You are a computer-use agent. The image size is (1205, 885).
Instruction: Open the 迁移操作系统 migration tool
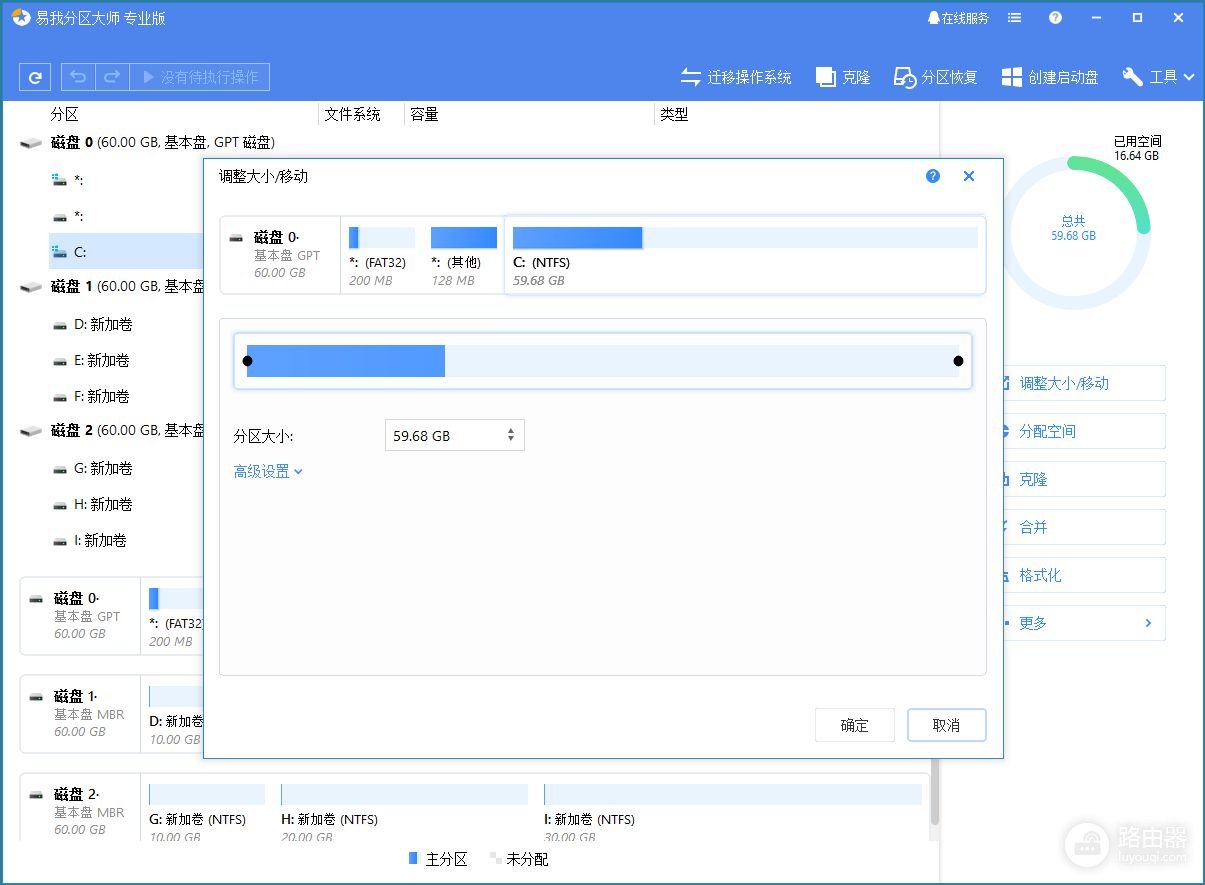[x=736, y=77]
